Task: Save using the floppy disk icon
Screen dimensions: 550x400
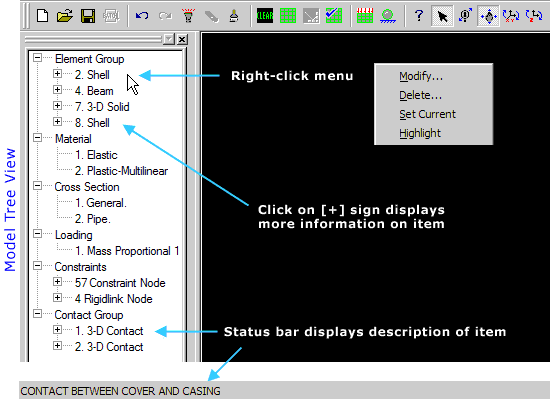Action: tap(88, 16)
